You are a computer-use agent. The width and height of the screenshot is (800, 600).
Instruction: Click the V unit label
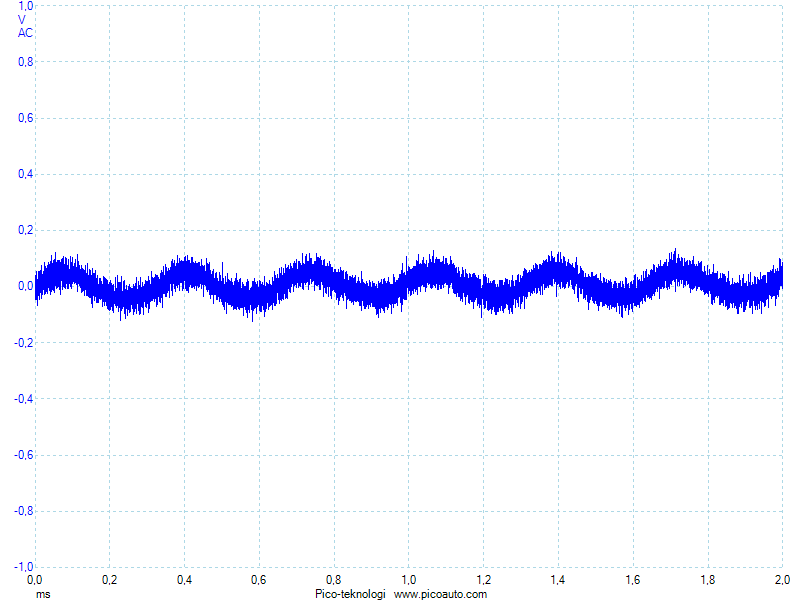[x=21, y=20]
